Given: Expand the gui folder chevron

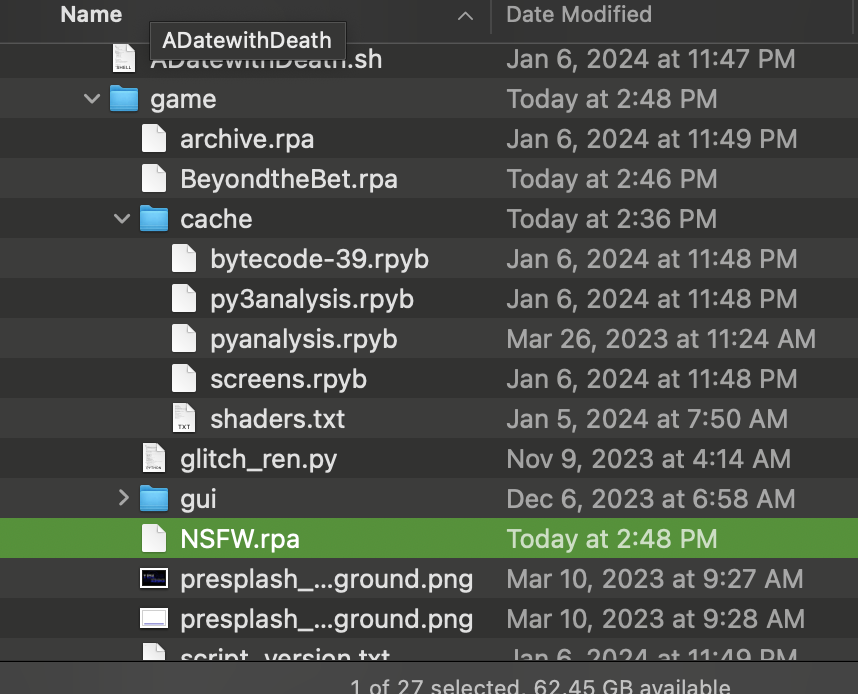Looking at the screenshot, I should click(123, 498).
